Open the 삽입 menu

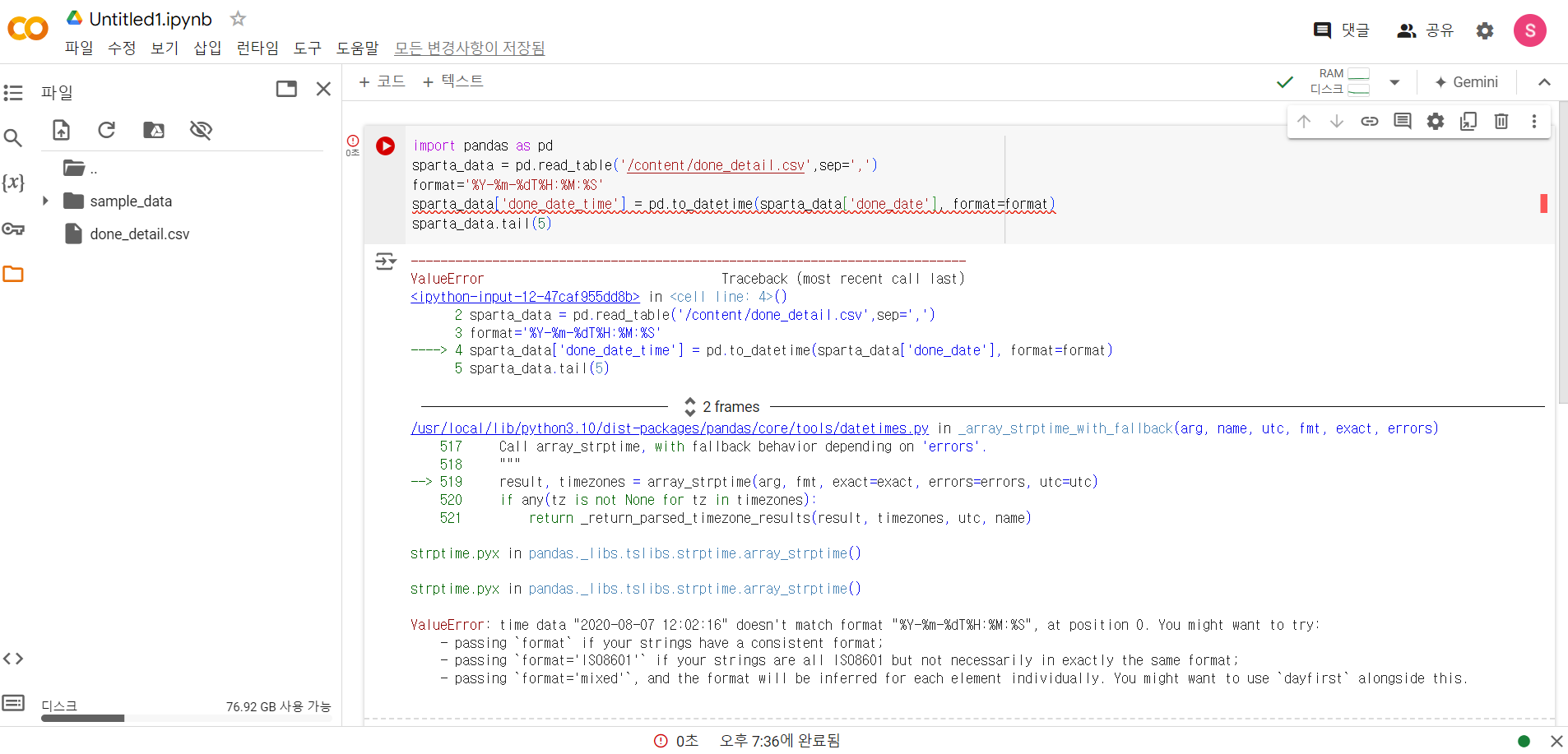(x=207, y=48)
